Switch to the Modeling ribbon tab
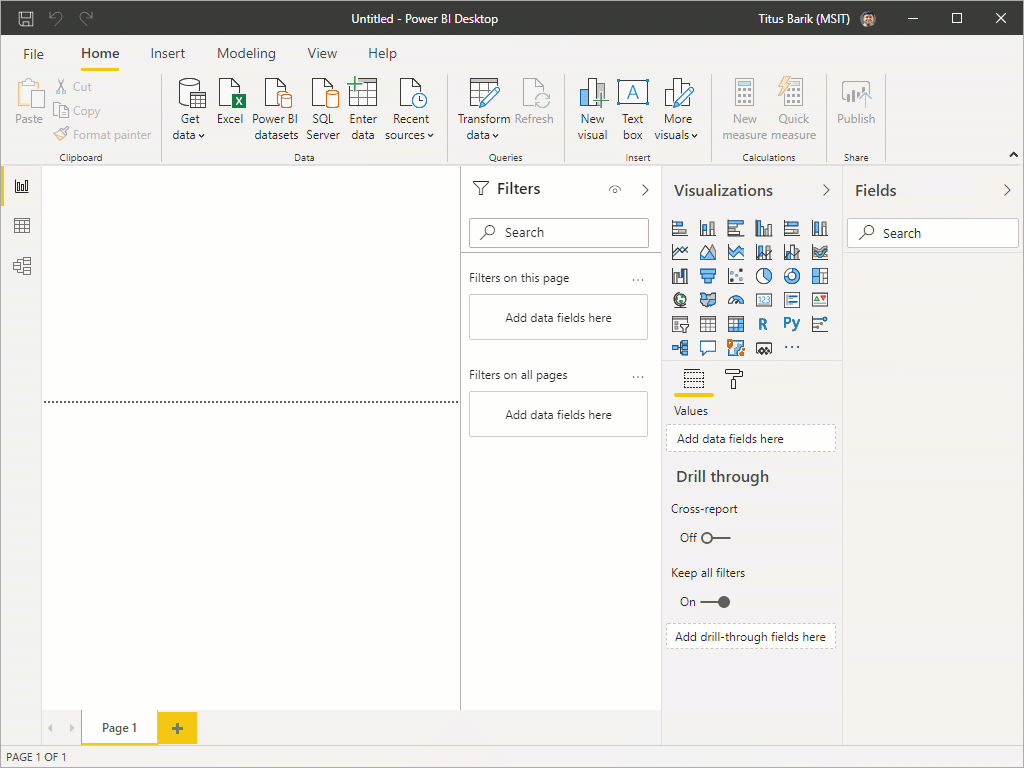1024x768 pixels. point(246,53)
